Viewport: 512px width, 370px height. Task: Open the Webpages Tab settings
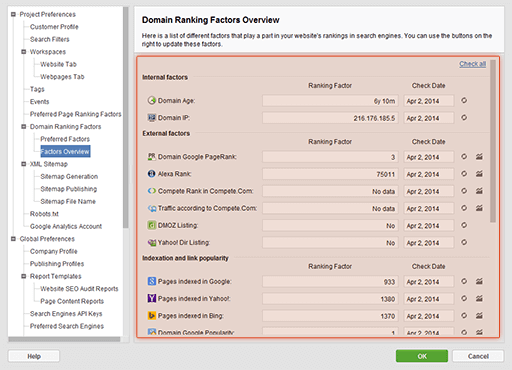62,77
